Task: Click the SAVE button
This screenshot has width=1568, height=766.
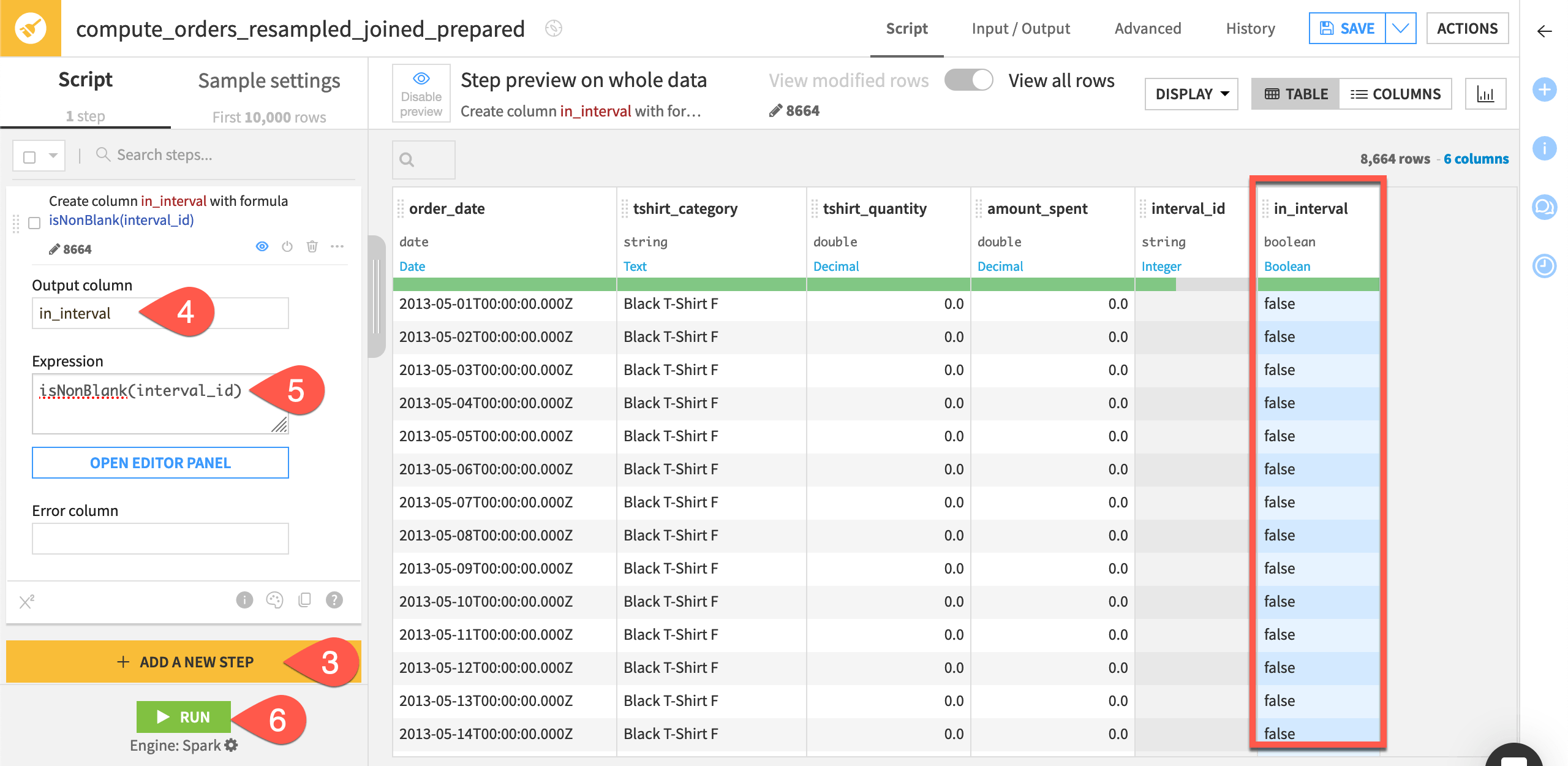Action: [x=1347, y=28]
